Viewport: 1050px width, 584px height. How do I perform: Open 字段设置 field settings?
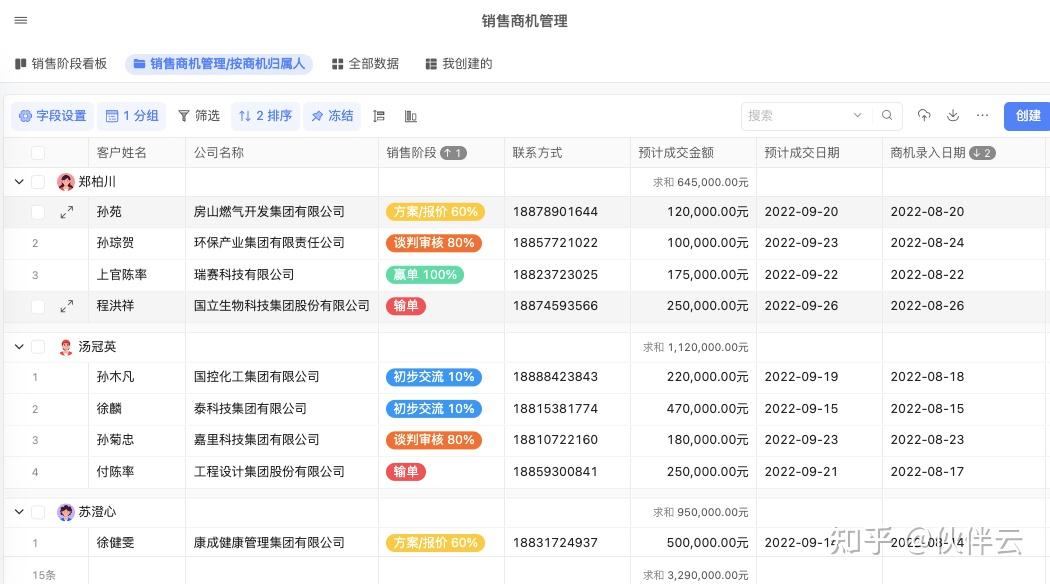53,116
